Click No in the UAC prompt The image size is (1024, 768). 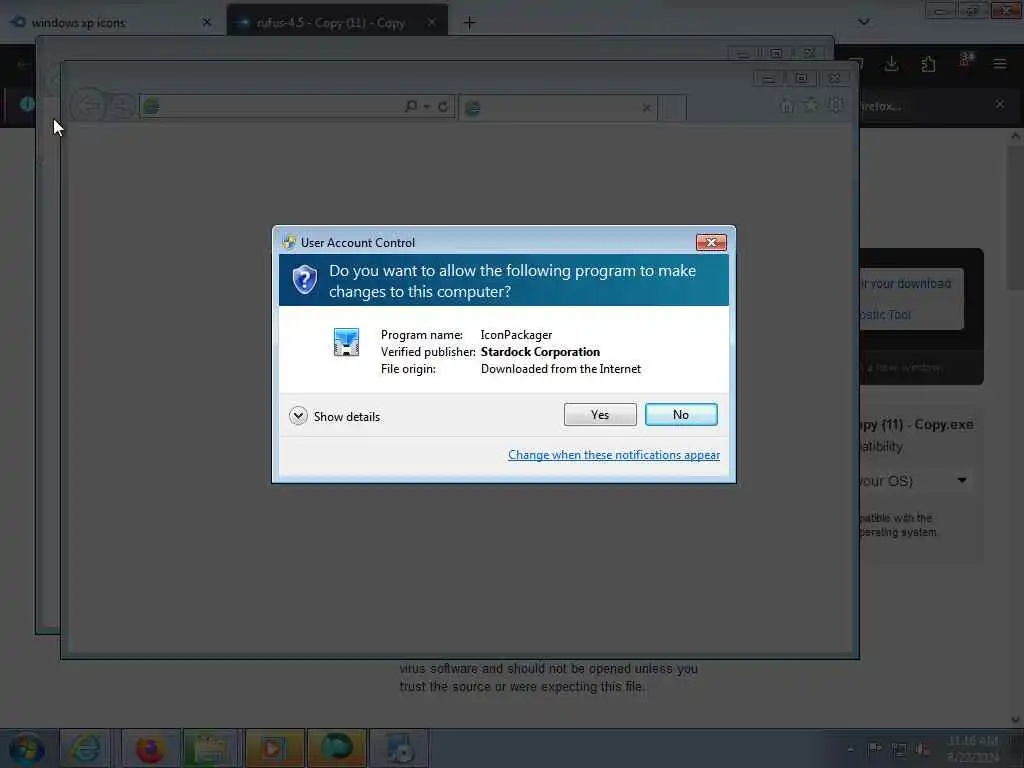pos(680,414)
